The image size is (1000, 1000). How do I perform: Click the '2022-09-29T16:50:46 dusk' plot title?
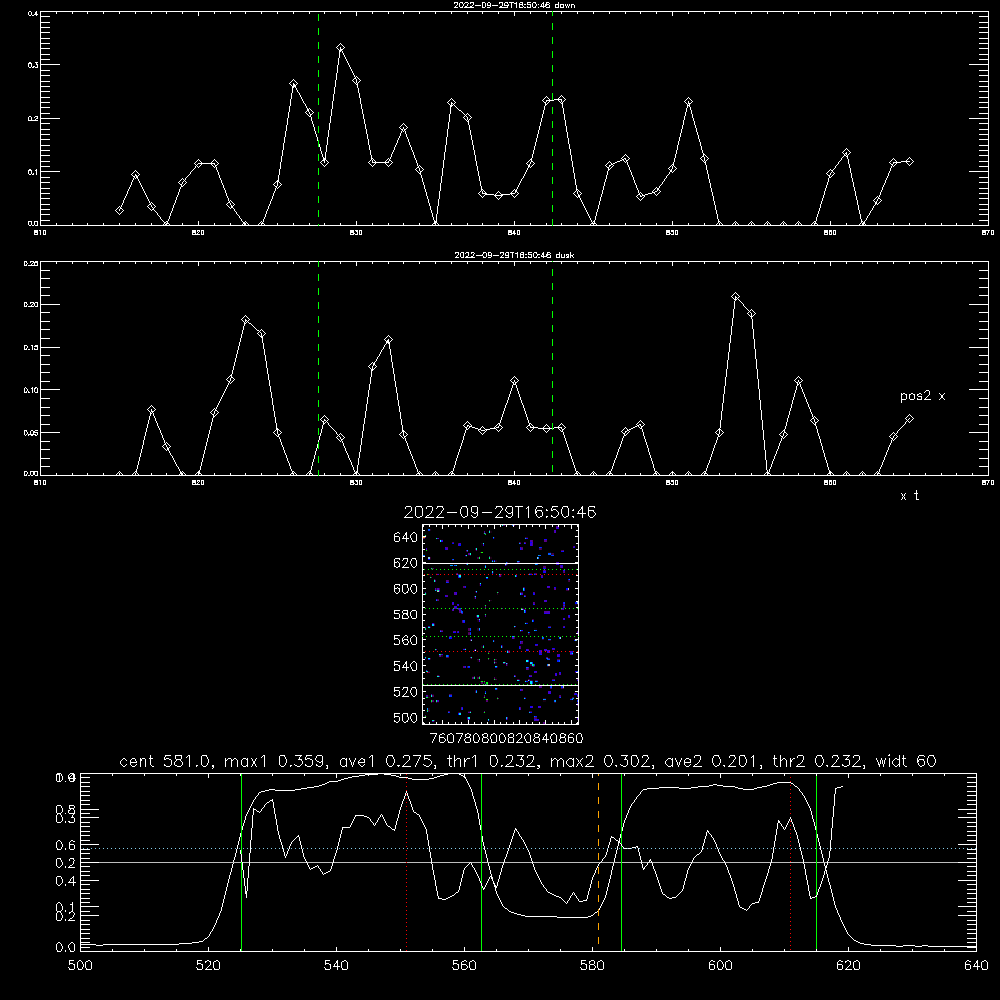pos(514,255)
